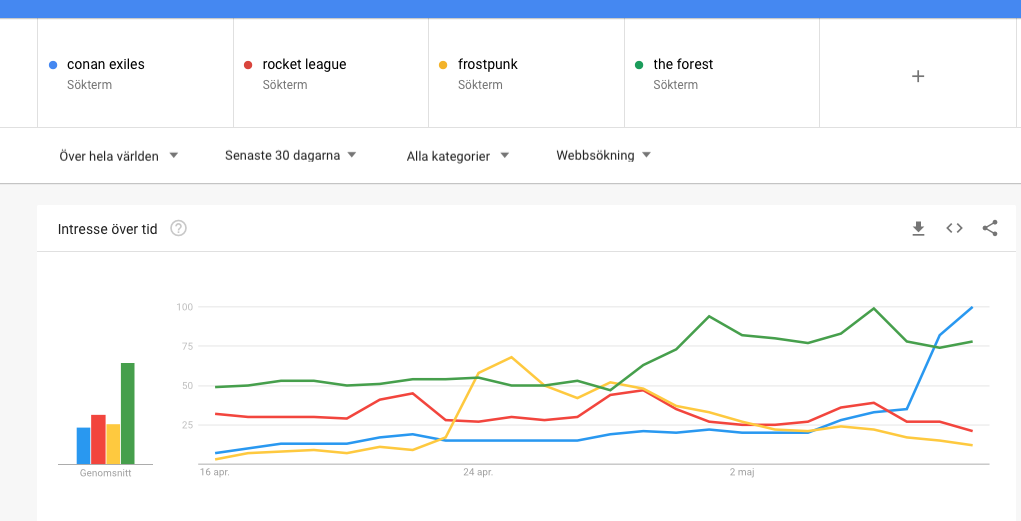This screenshot has height=521, width=1021.
Task: Click the 24 apr. axis label
Action: [x=478, y=472]
